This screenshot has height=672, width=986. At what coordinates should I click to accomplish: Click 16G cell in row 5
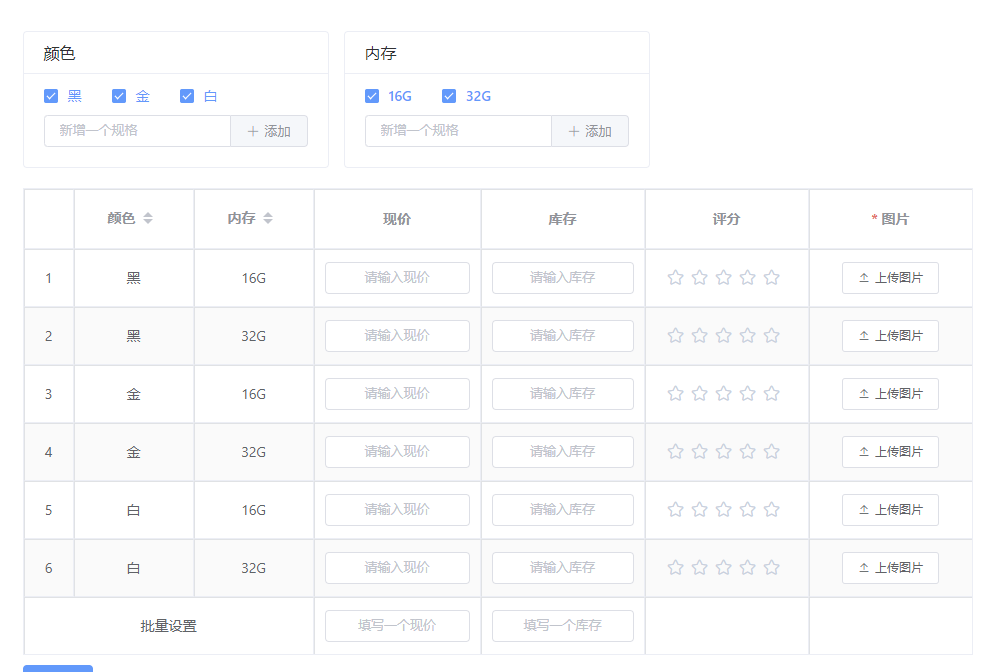click(x=254, y=510)
